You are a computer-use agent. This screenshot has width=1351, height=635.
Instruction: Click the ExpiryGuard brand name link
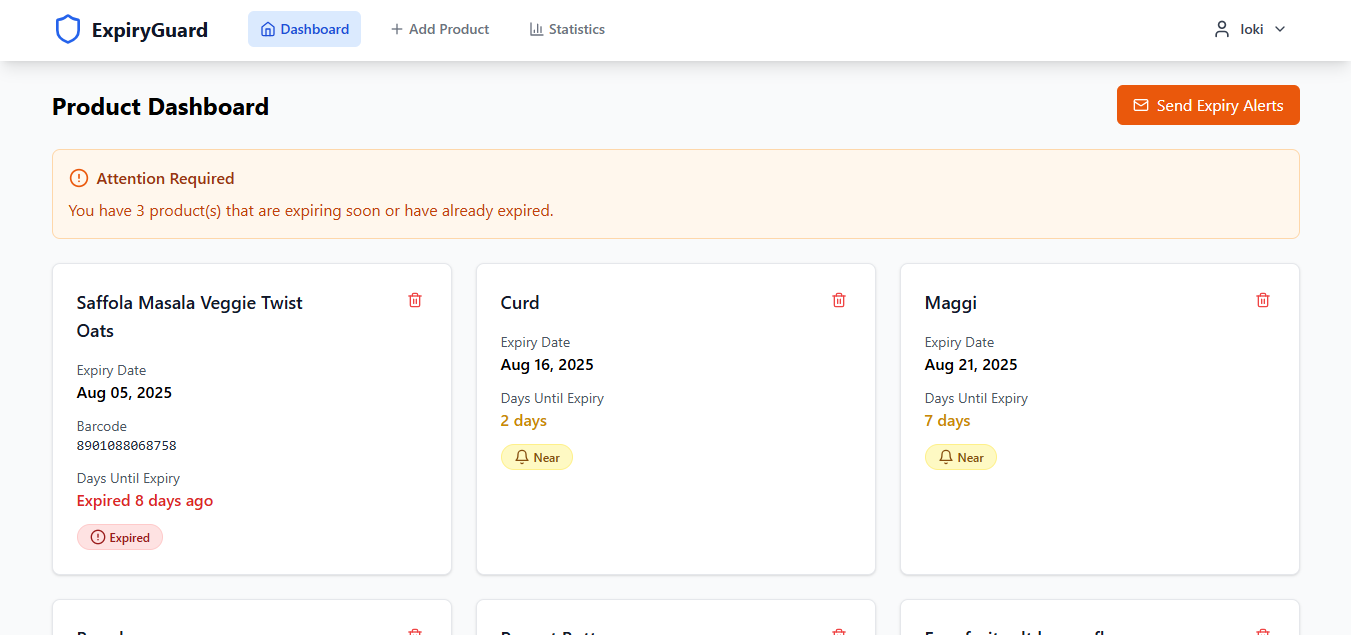click(149, 30)
